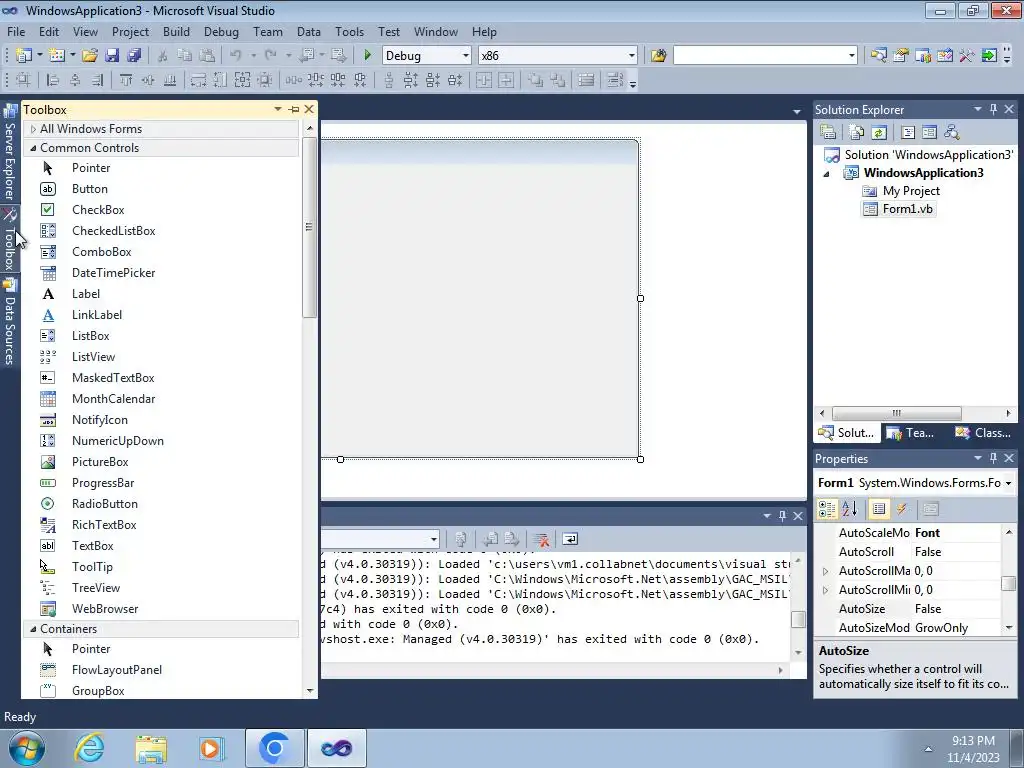
Task: Select the RadioButton control in Toolbox
Action: [x=104, y=504]
